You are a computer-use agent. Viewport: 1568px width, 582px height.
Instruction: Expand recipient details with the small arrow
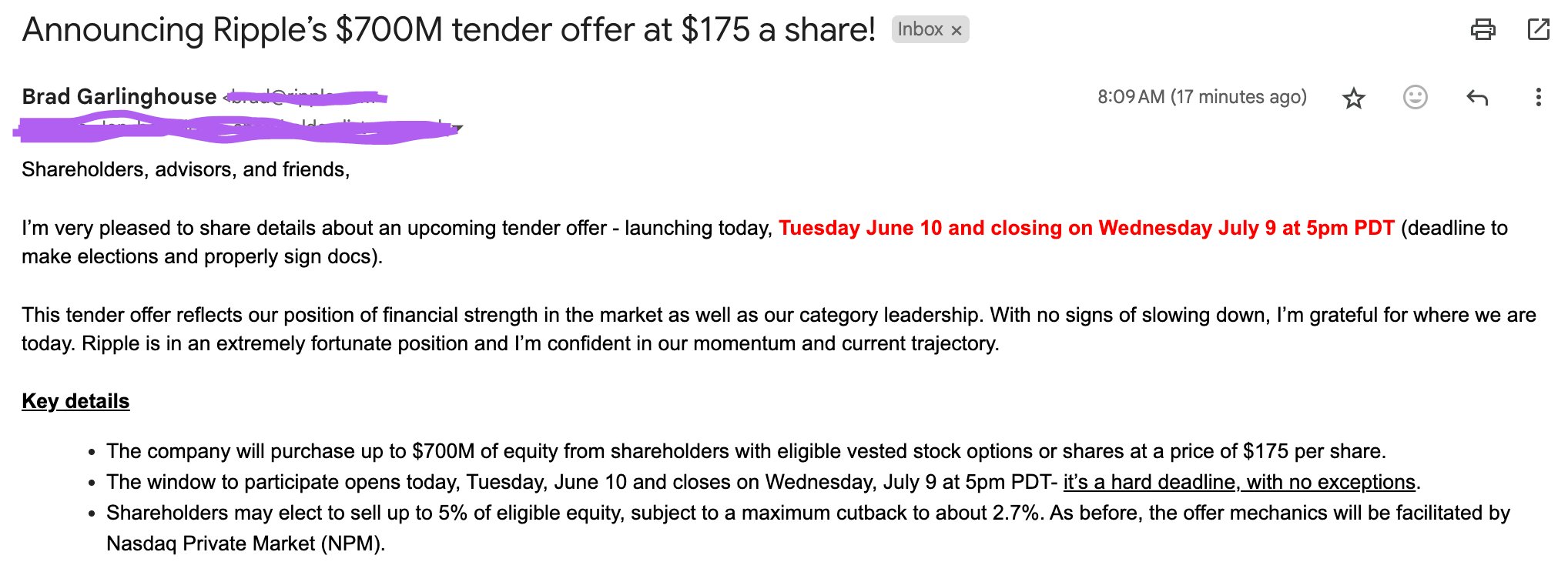(457, 129)
